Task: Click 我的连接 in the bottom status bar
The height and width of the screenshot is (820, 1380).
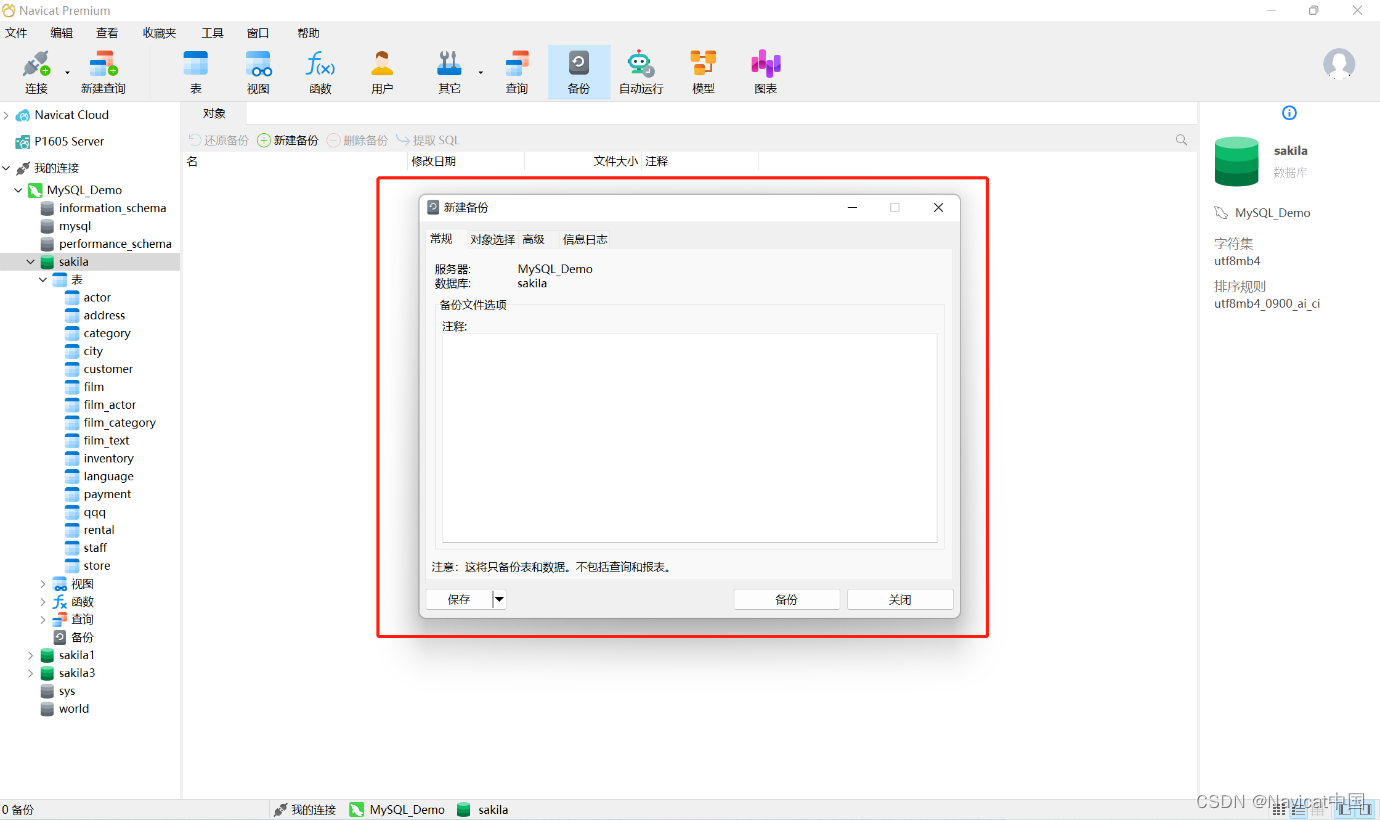Action: click(x=304, y=810)
